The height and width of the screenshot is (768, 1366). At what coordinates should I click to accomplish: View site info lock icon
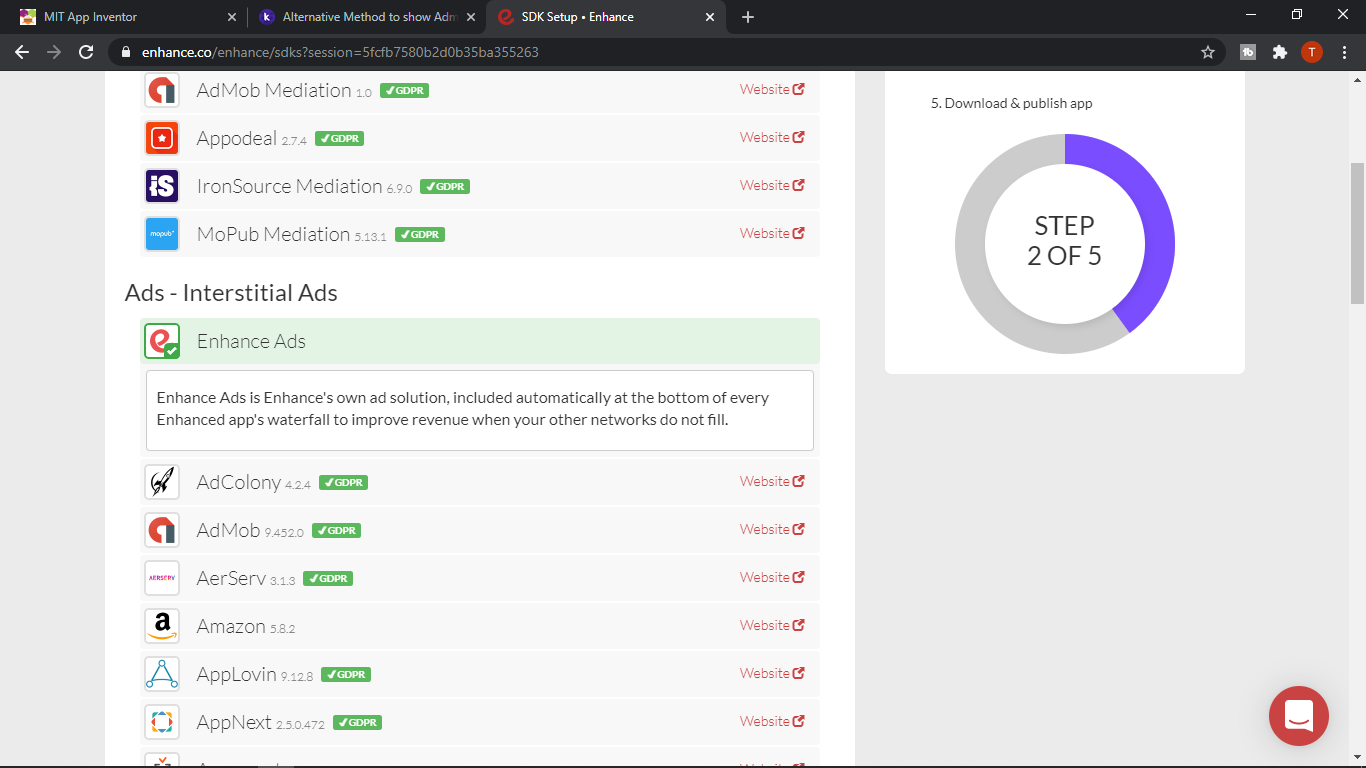(x=126, y=52)
